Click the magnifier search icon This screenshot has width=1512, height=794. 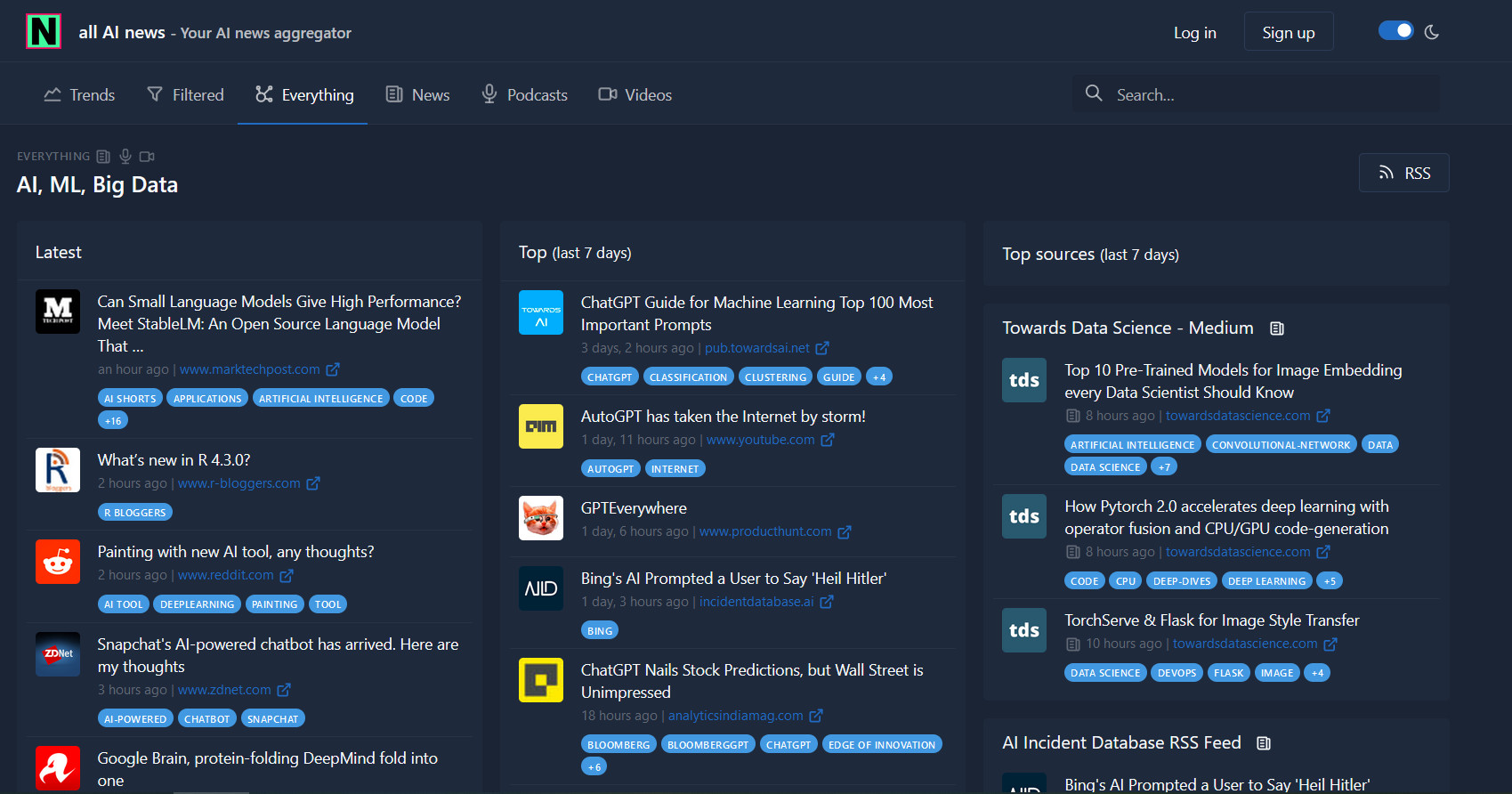[1094, 93]
